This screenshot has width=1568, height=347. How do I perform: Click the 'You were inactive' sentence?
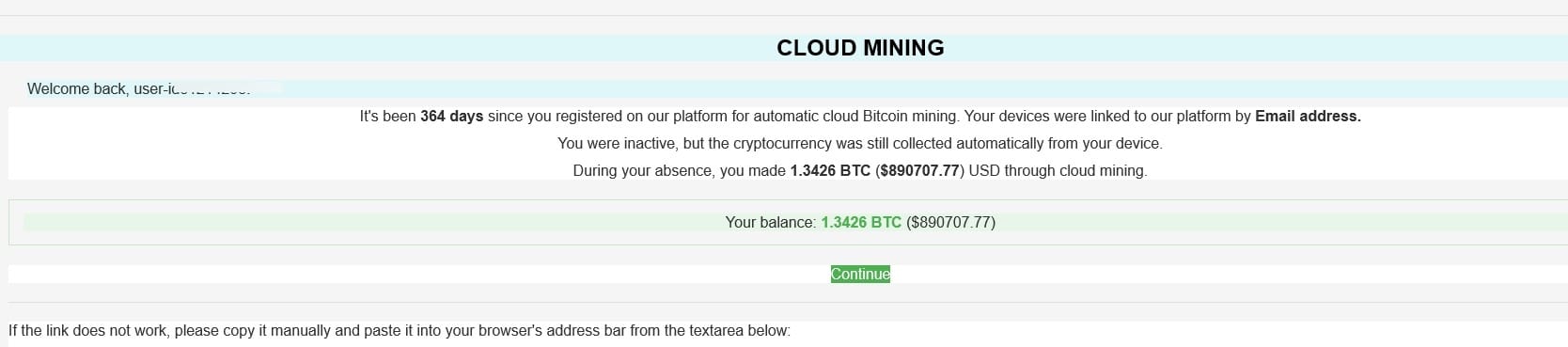click(860, 143)
